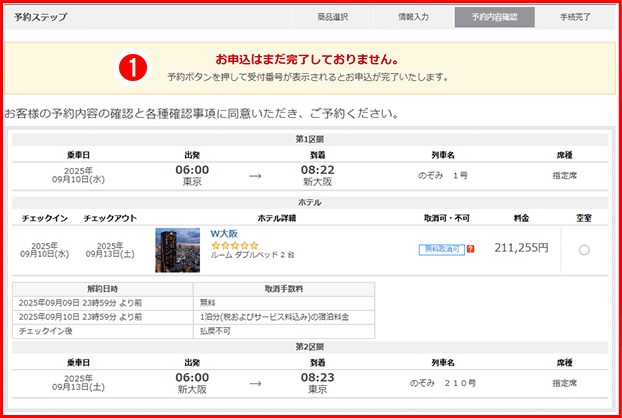622x418 pixels.
Task: Click the red question mark help icon
Action: click(x=470, y=249)
